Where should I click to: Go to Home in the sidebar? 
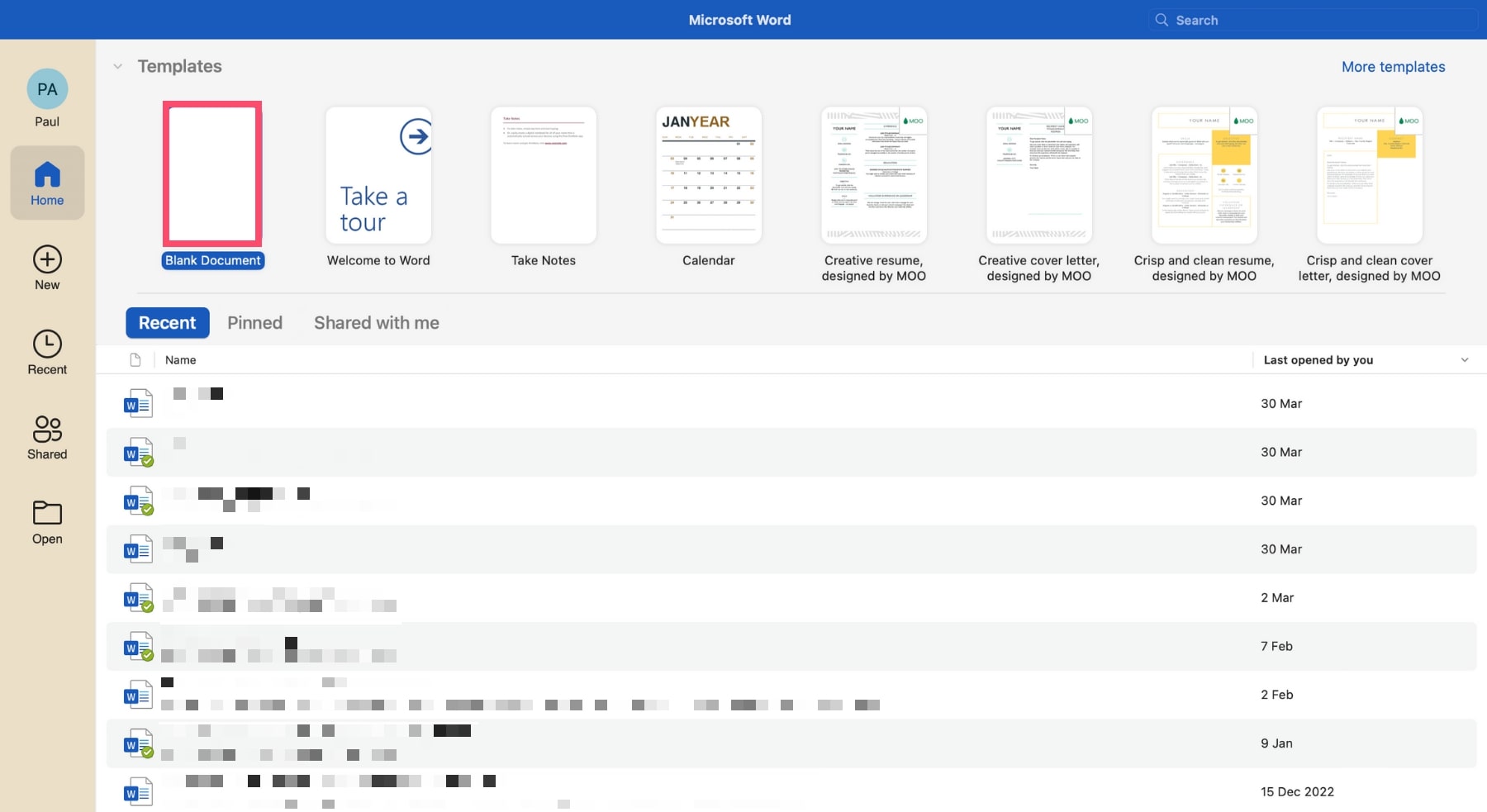[x=47, y=183]
